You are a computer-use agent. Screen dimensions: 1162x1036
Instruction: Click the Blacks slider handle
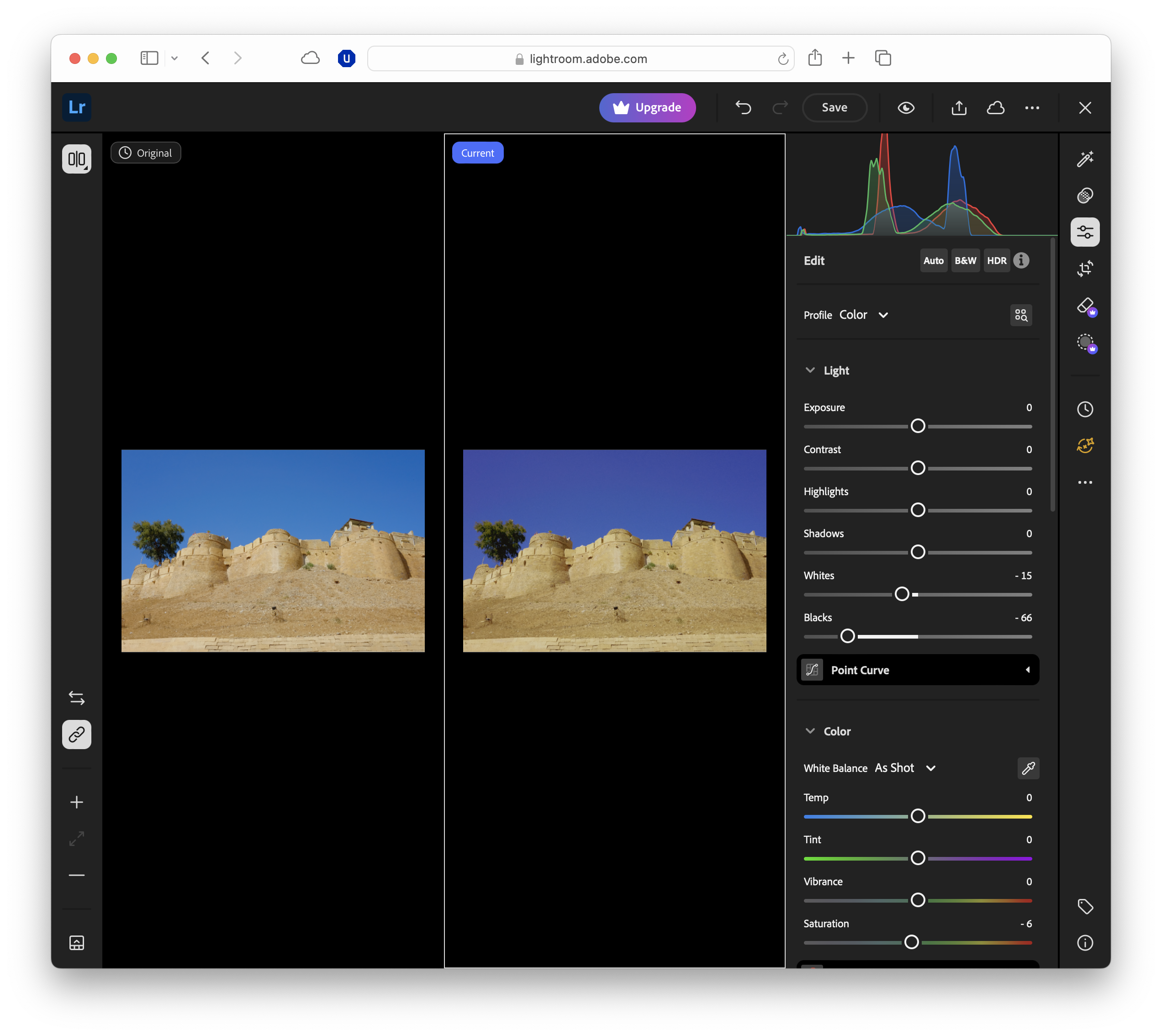pyautogui.click(x=847, y=636)
